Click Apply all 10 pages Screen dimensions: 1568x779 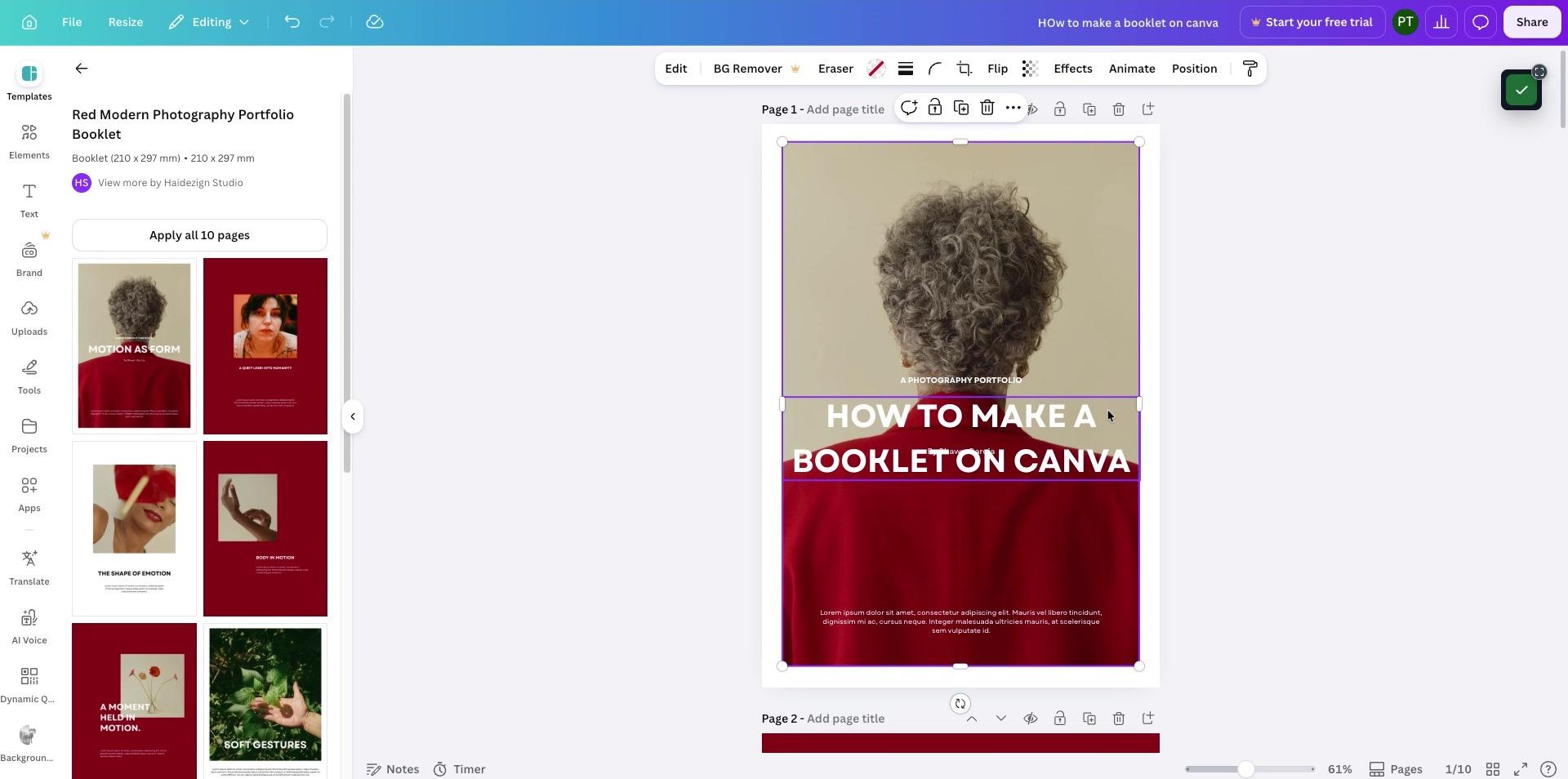tap(199, 235)
